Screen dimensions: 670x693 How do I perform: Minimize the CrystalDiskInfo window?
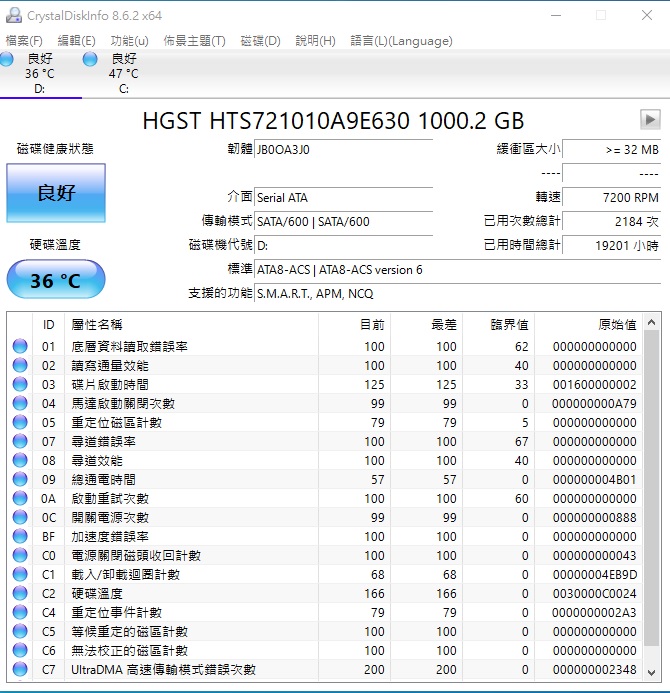(x=556, y=15)
